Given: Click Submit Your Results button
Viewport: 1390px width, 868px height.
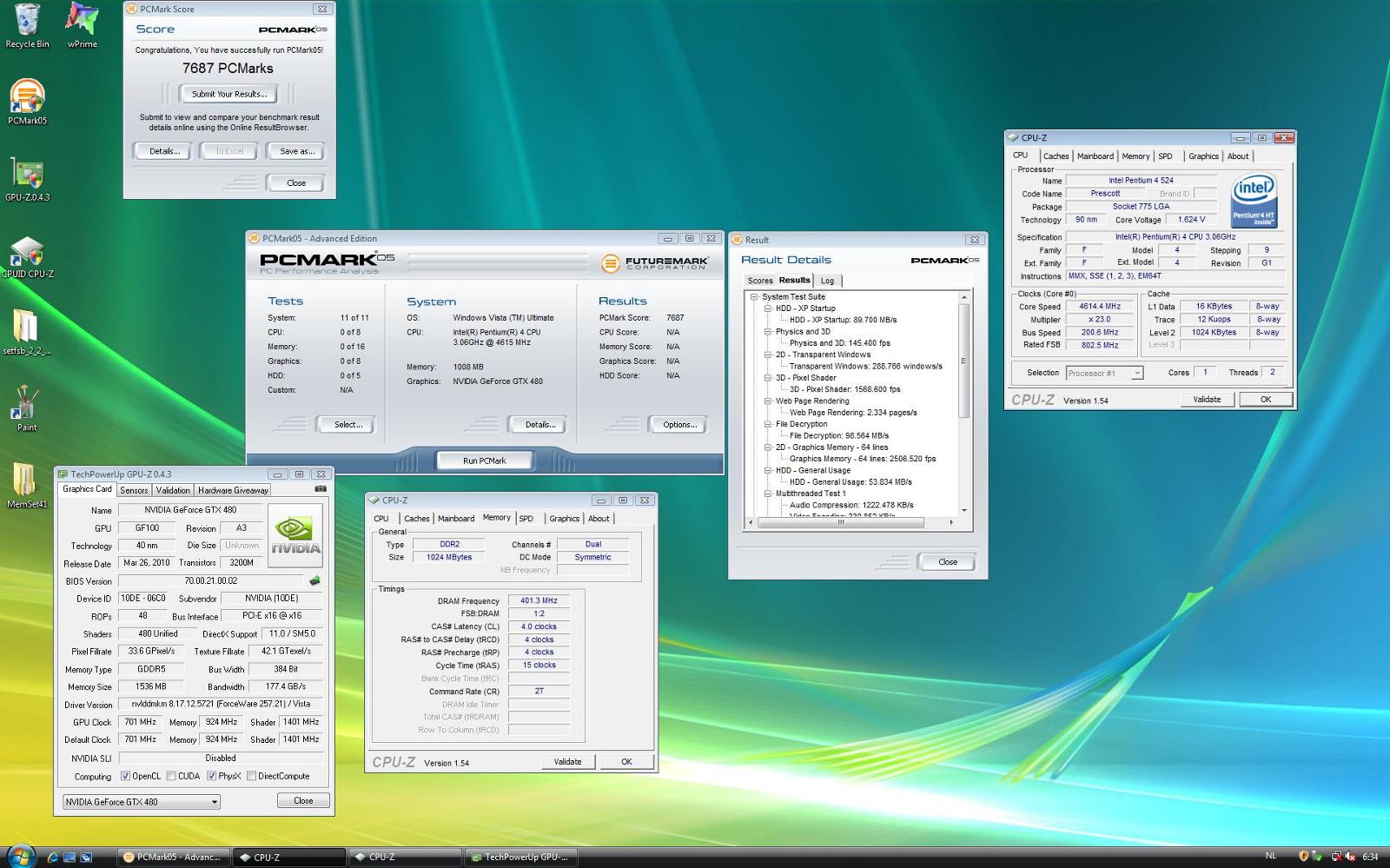Looking at the screenshot, I should 229,94.
